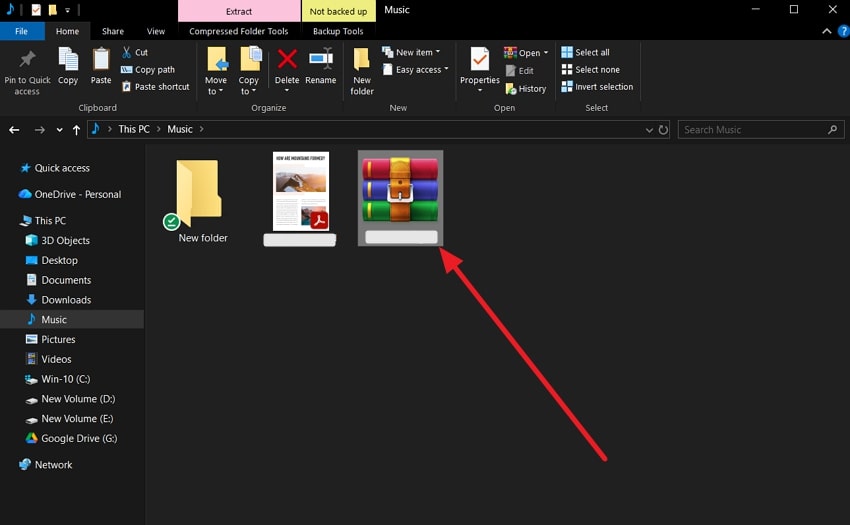The height and width of the screenshot is (525, 850).
Task: Switch to the Home ribbon tab
Action: tap(67, 31)
